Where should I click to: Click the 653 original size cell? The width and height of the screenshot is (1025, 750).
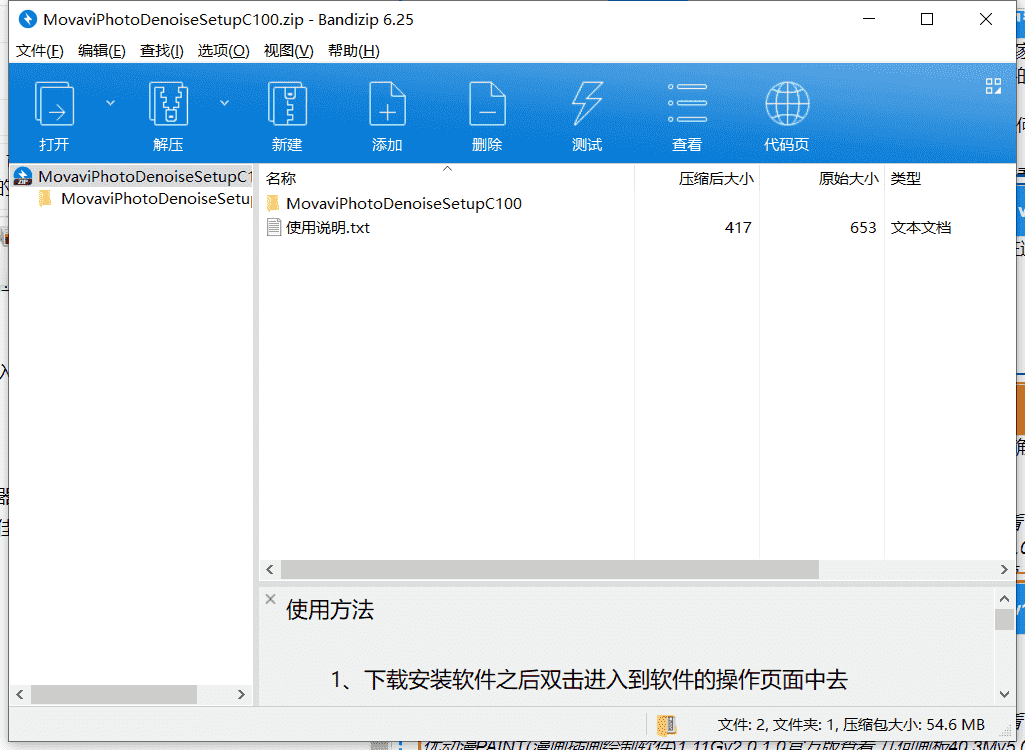[863, 228]
